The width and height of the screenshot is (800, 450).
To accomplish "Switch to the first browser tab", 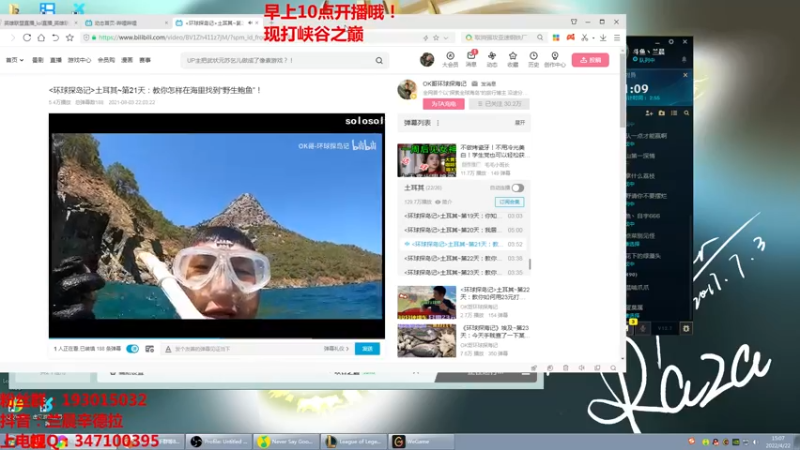I will (39, 23).
